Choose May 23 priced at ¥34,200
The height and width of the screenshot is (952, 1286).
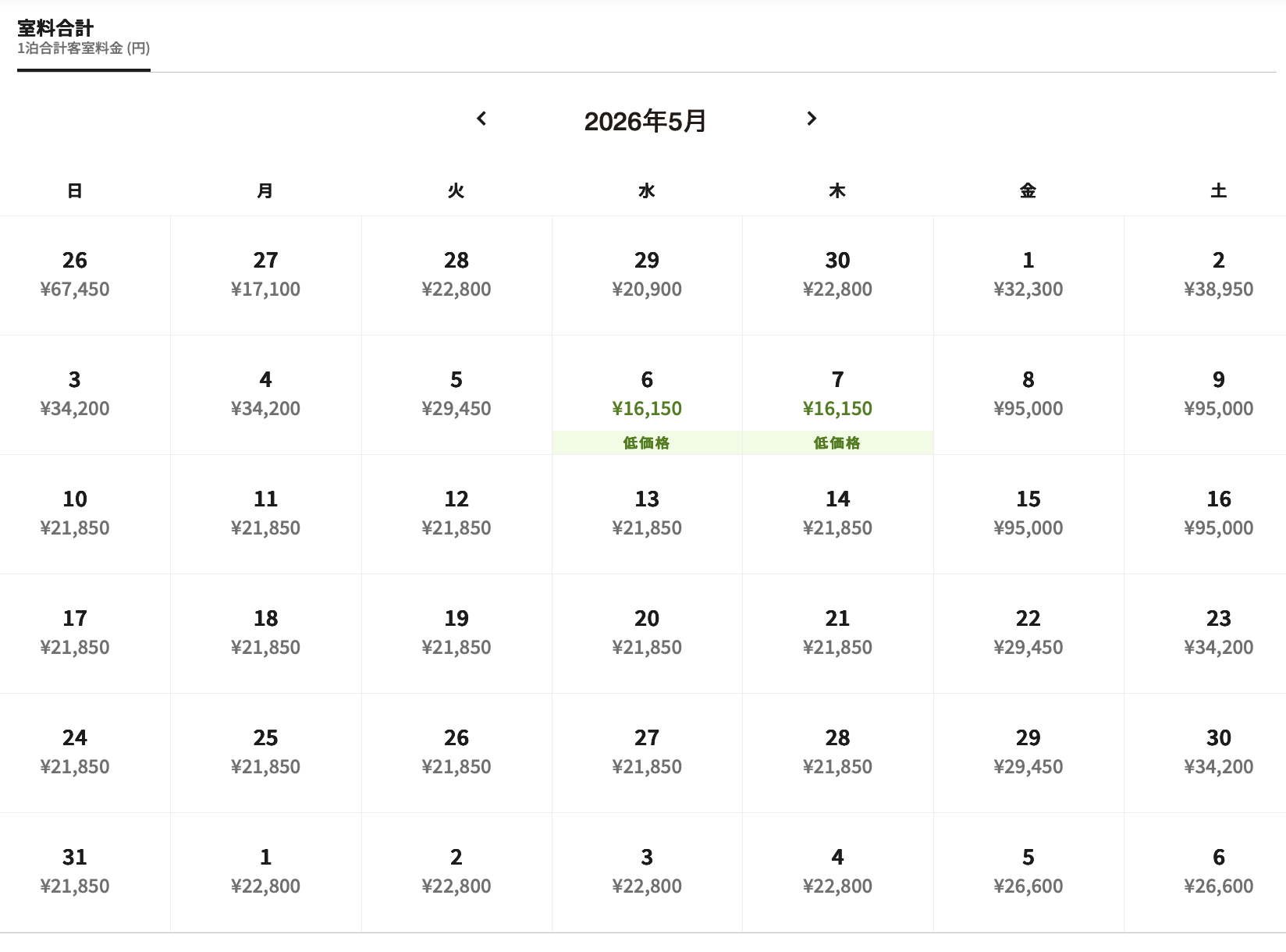[x=1218, y=633]
